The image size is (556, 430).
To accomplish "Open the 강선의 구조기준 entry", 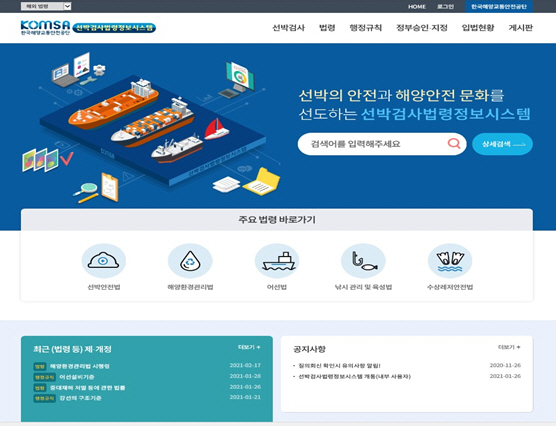I will click(80, 398).
